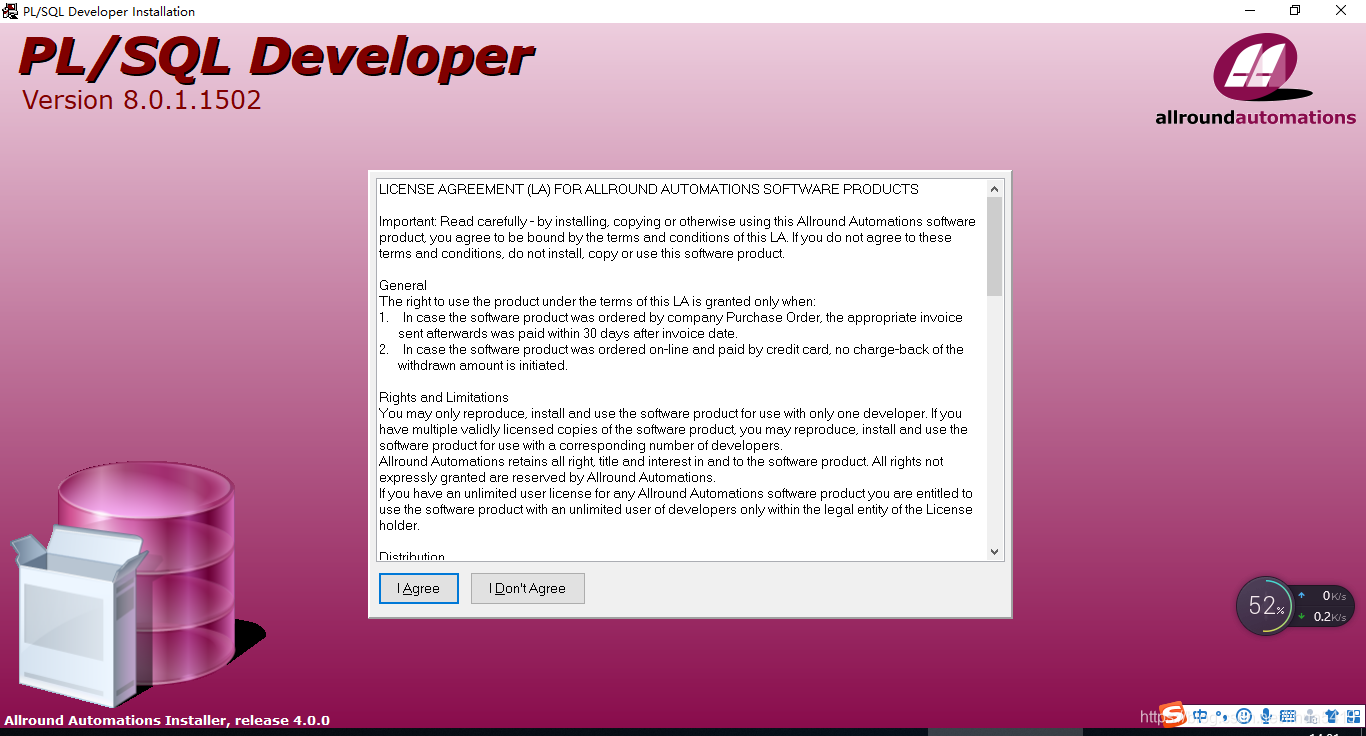This screenshot has height=736, width=1366.
Task: Click the license agreement scrollbar thumb
Action: click(994, 246)
